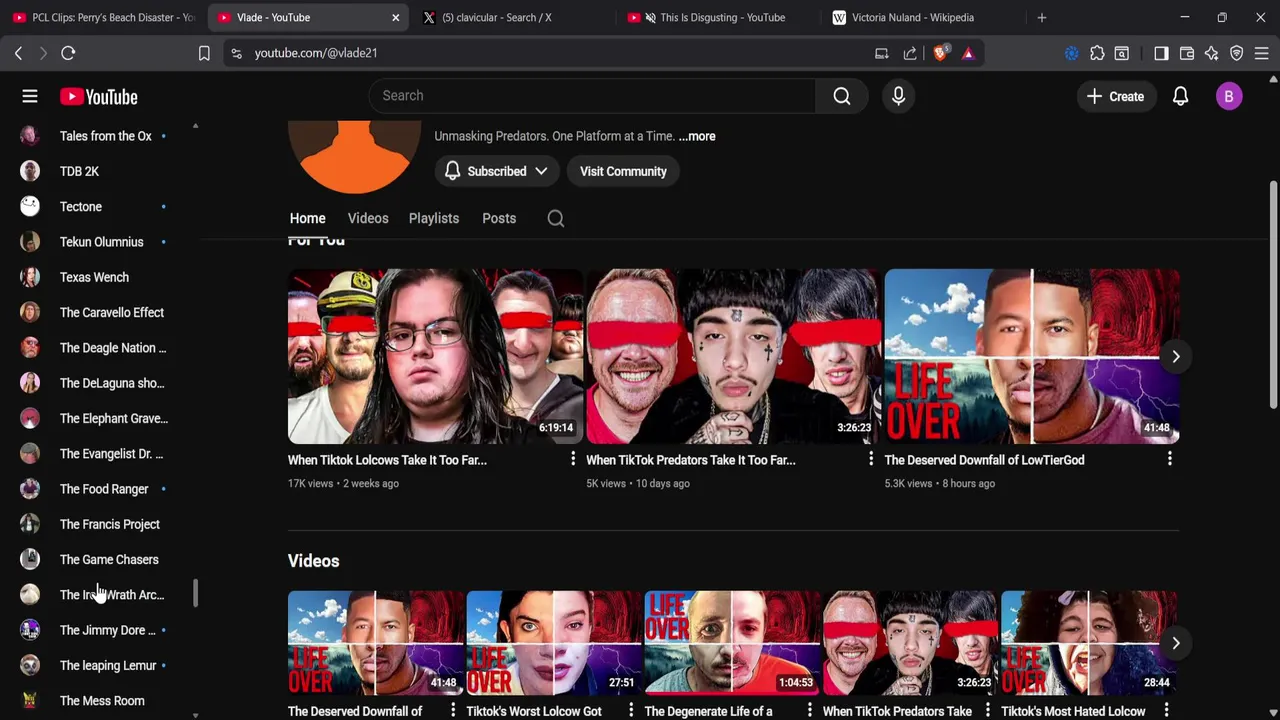Play When Tiktok Lolcows Take It Too Far thumbnail
This screenshot has height=720, width=1280.
[435, 356]
